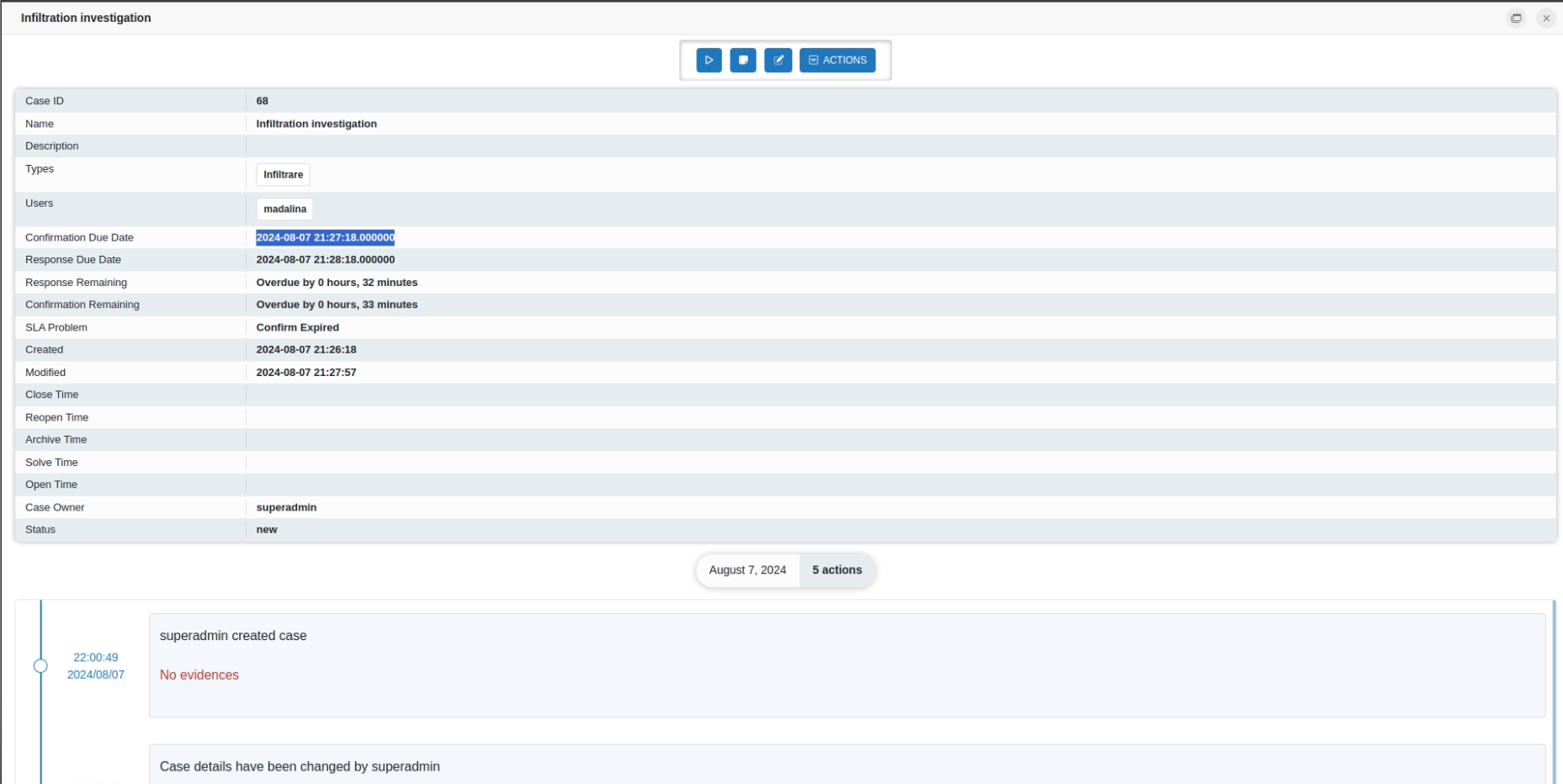
Task: Click the 'Archive Time' label
Action: coord(56,440)
